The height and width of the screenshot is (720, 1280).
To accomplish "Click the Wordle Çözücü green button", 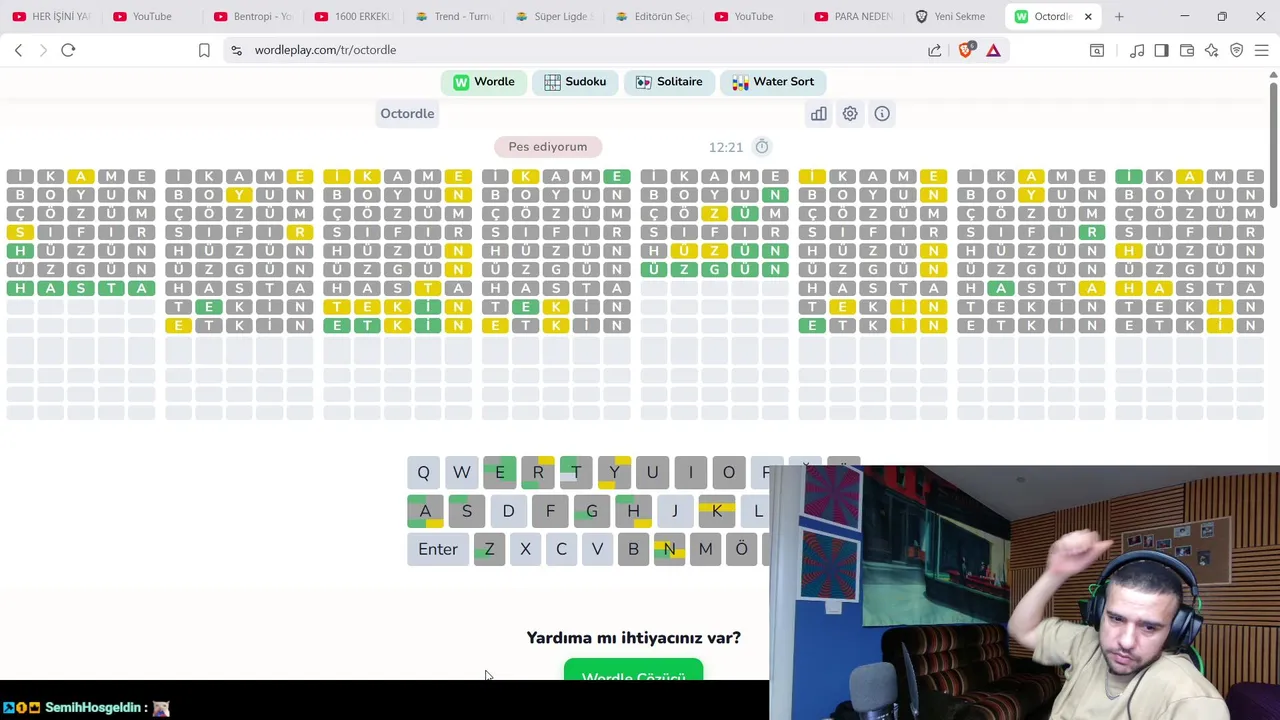I will pos(633,671).
